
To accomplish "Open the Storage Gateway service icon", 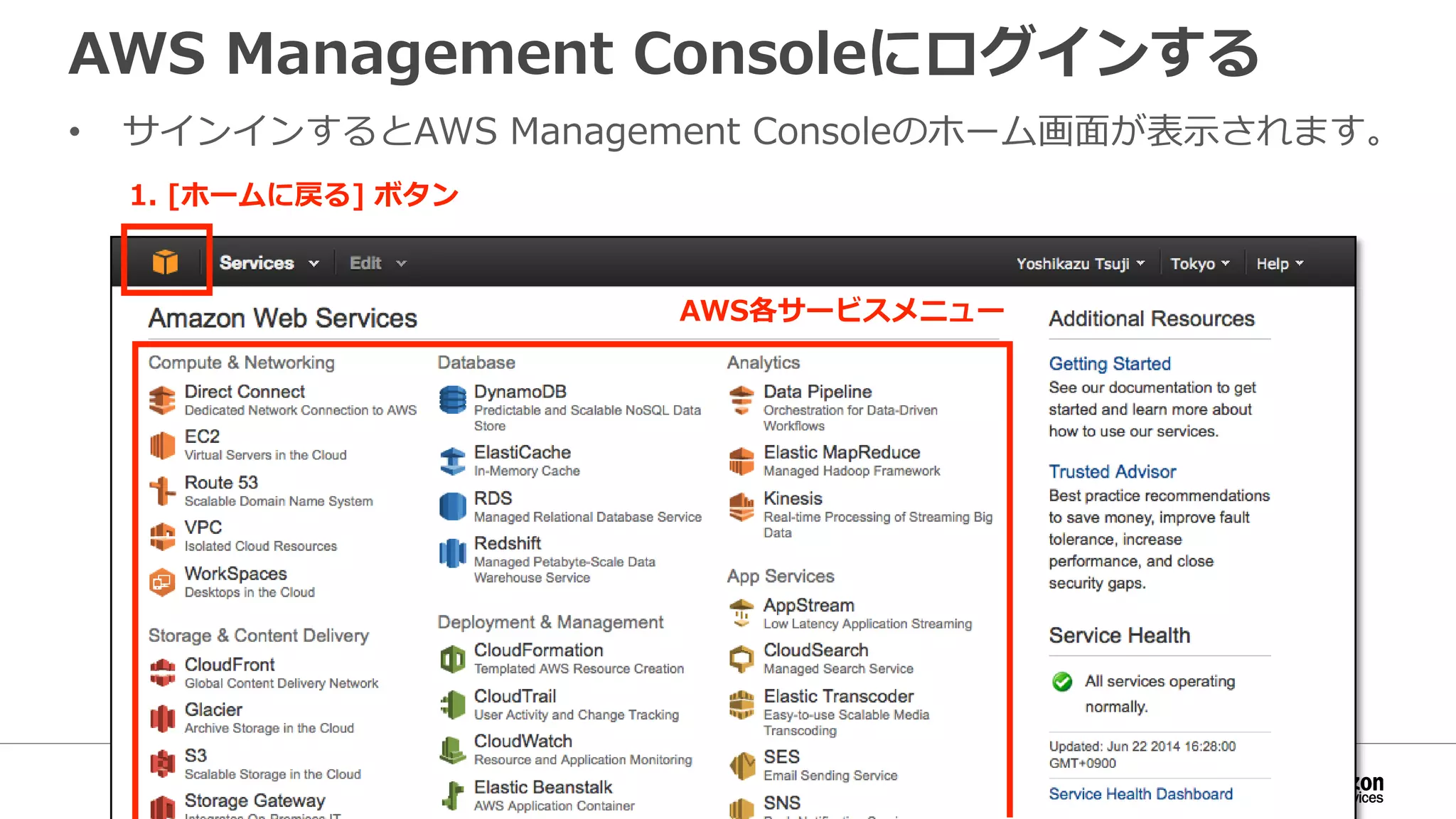I will [162, 807].
